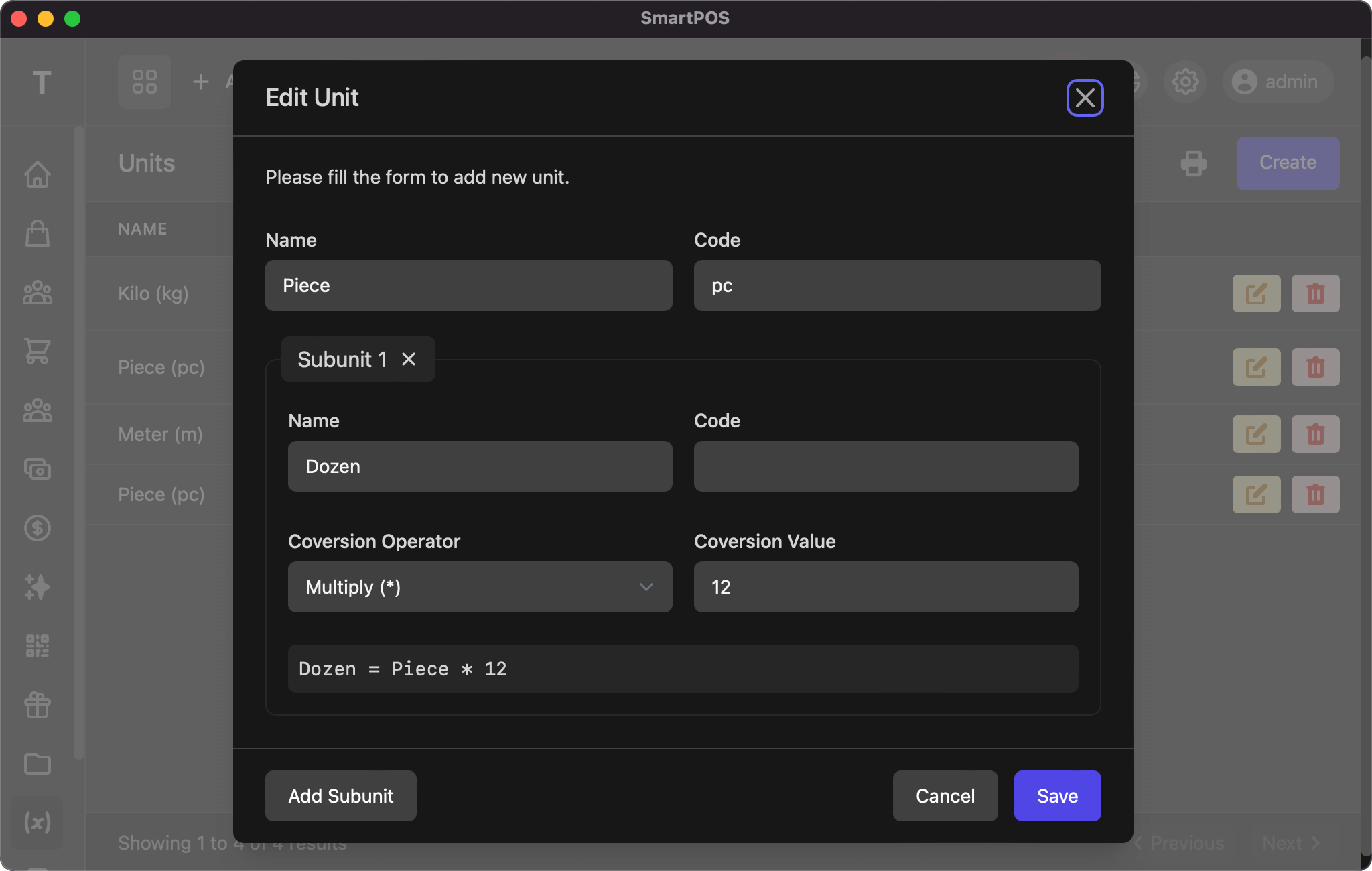Open the admin user menu
This screenshot has width=1372, height=871.
1277,82
